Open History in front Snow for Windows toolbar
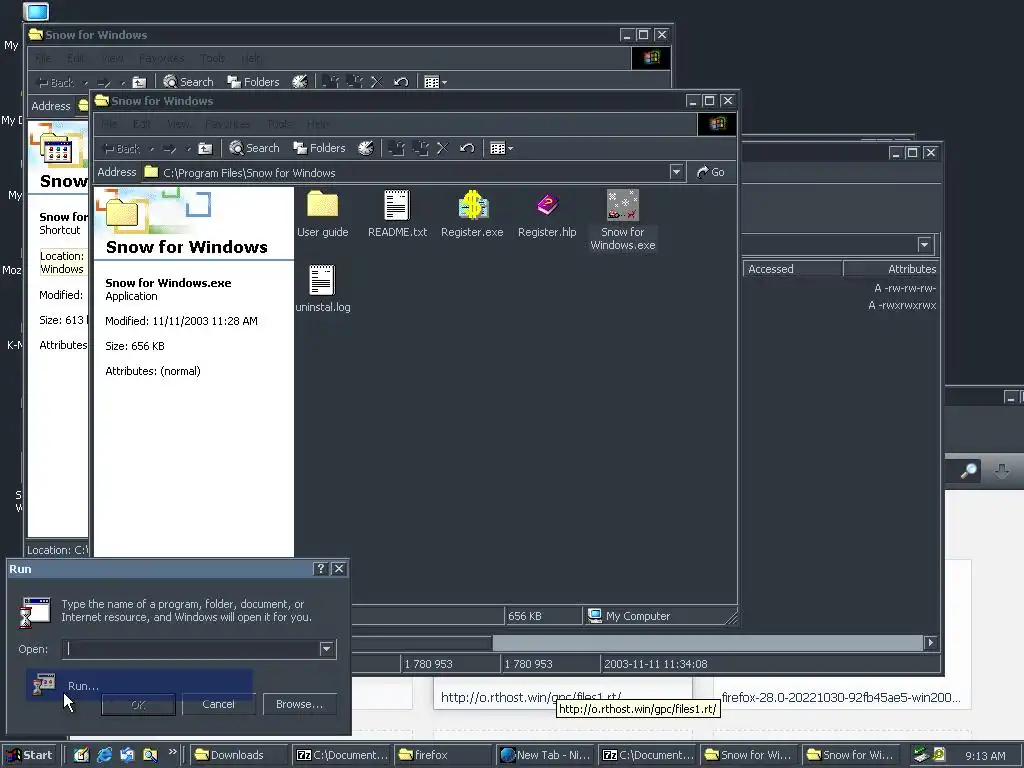Screen dimensions: 1024x768 point(366,148)
